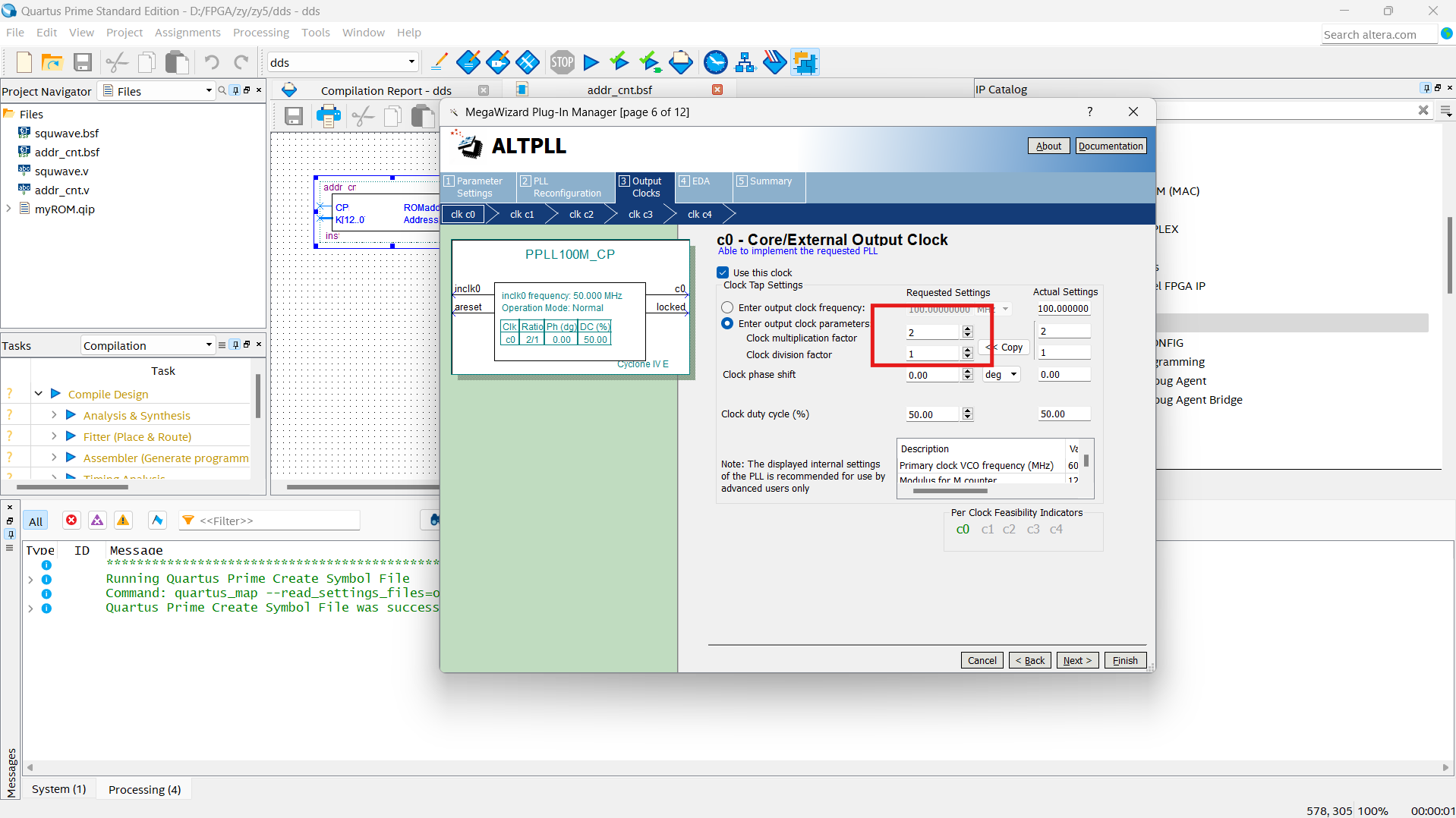Screen dimensions: 1456x818
Task: Open Timing Analyzer clock icon
Action: (715, 62)
